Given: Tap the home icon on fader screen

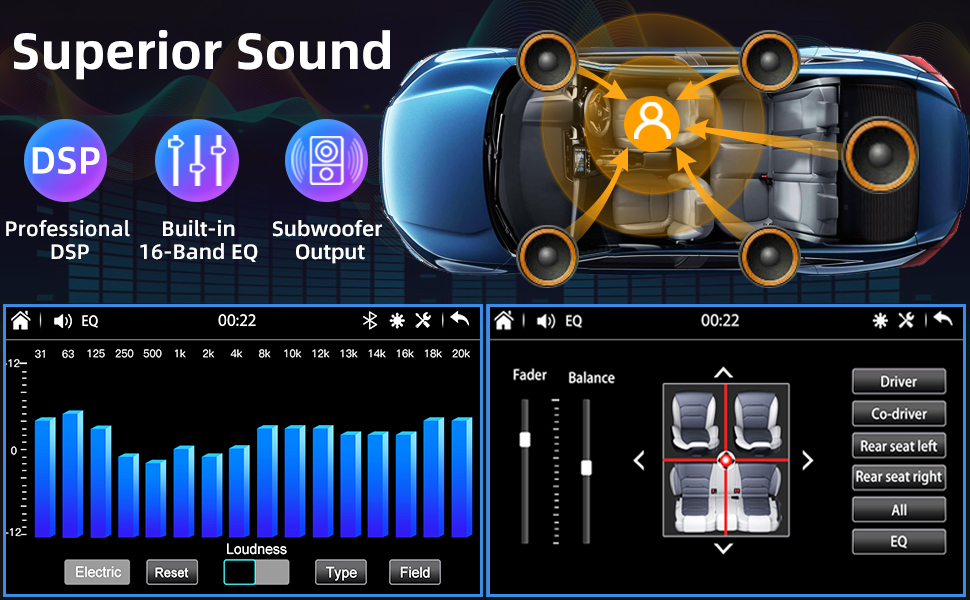Looking at the screenshot, I should point(504,321).
